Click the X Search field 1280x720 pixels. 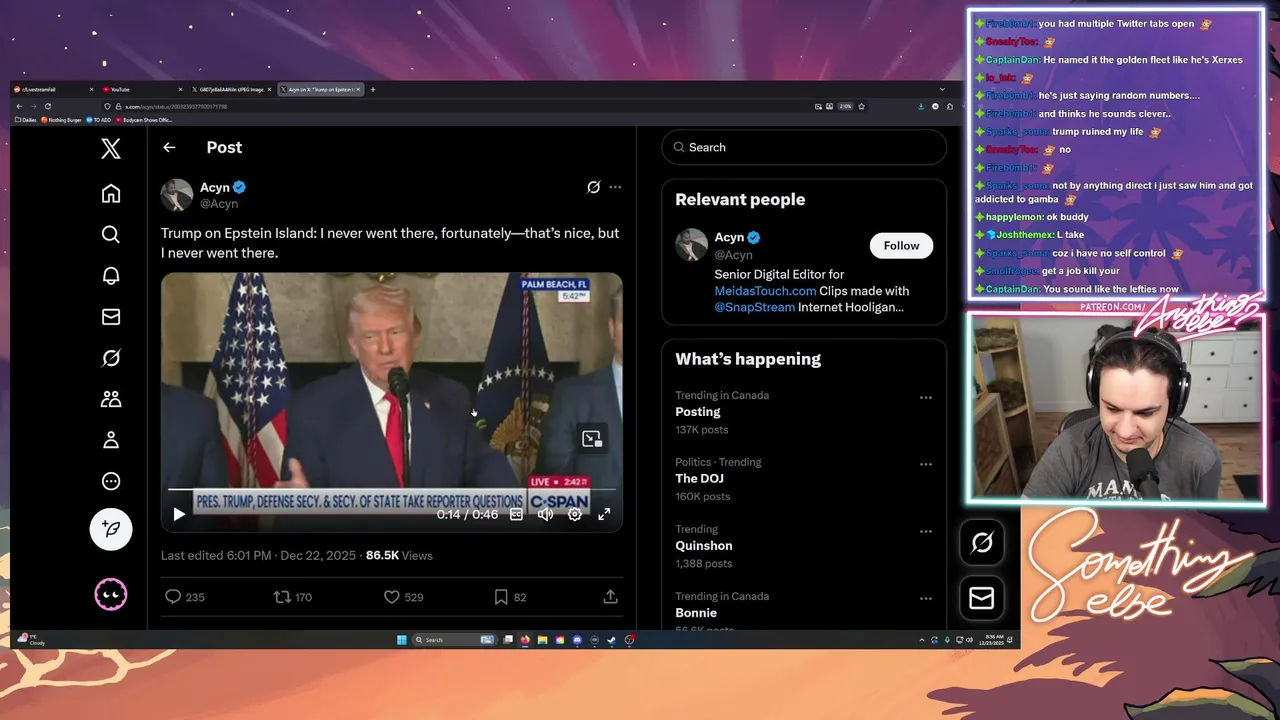804,147
